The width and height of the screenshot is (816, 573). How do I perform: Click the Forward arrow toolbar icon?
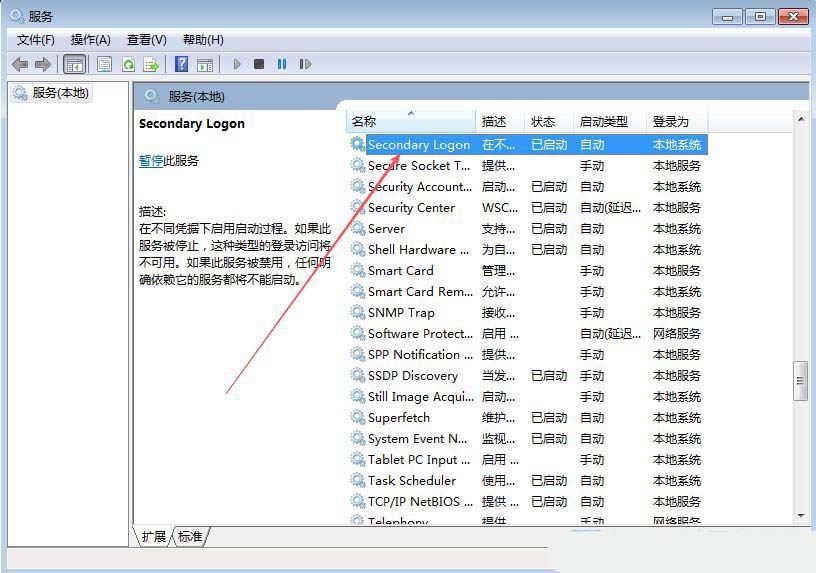click(43, 65)
